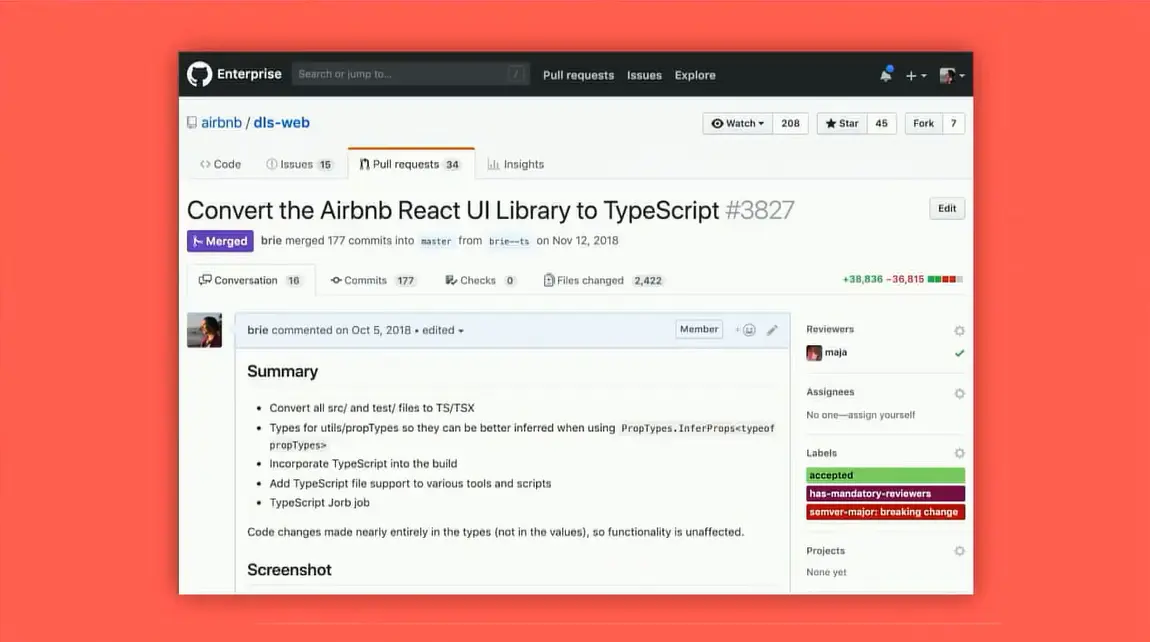Open the plus create-new dropdown

point(915,76)
